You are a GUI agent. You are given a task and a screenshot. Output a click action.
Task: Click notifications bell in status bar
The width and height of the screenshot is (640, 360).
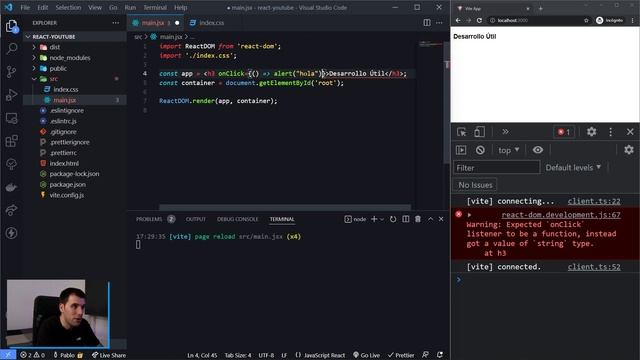440,355
